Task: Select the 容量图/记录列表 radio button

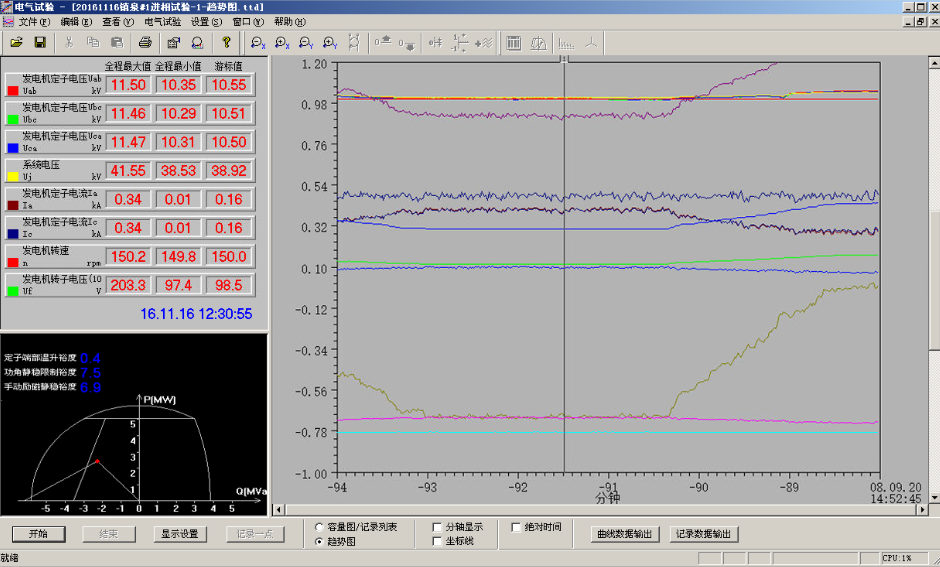Action: (319, 527)
